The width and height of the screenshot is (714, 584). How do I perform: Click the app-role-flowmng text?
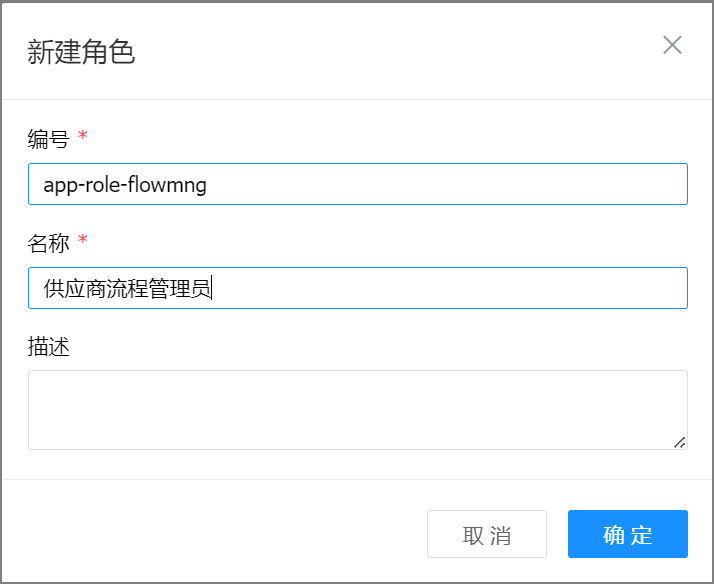[x=125, y=185]
